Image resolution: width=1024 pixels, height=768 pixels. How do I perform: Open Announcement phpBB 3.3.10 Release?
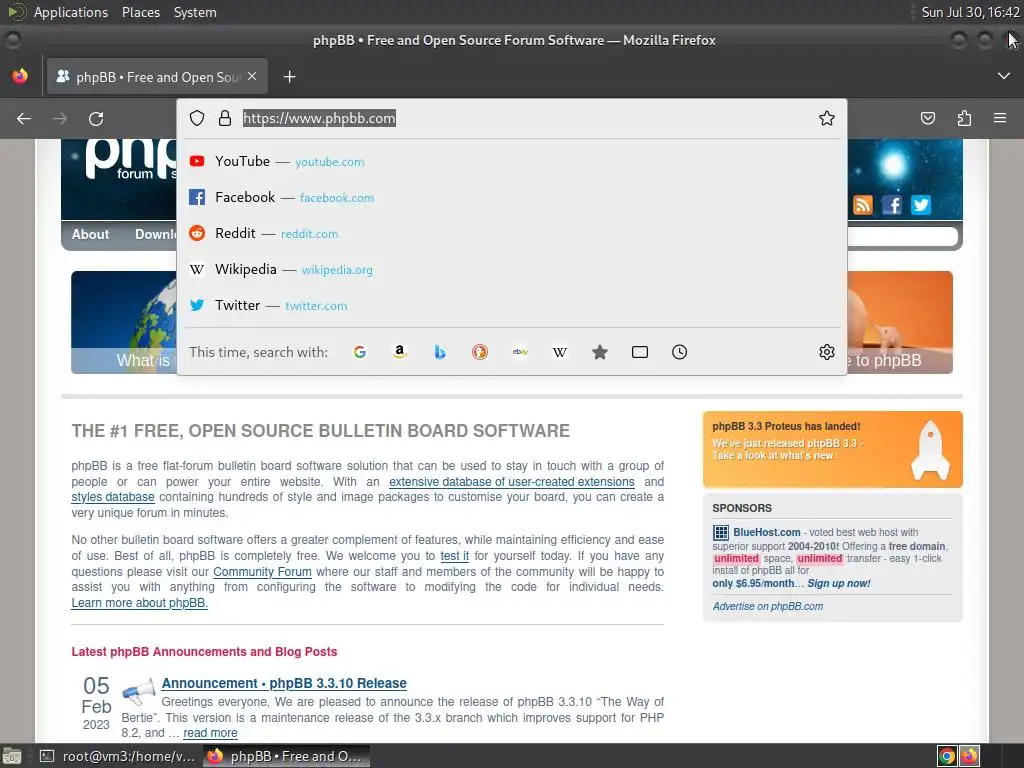[x=284, y=683]
